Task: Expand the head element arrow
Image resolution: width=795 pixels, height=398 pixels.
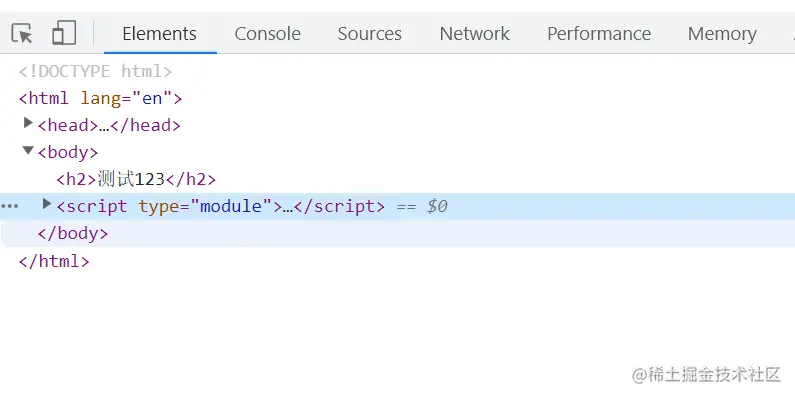Action: tap(28, 123)
